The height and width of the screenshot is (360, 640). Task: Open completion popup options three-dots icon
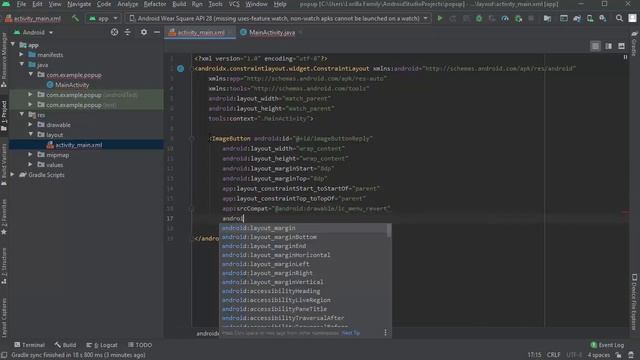[385, 333]
